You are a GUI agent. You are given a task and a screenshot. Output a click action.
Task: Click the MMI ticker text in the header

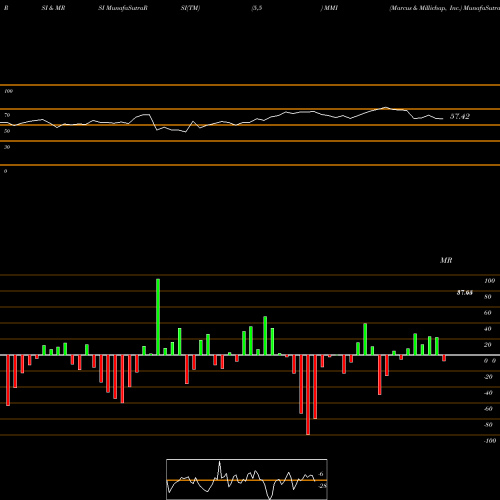331,8
